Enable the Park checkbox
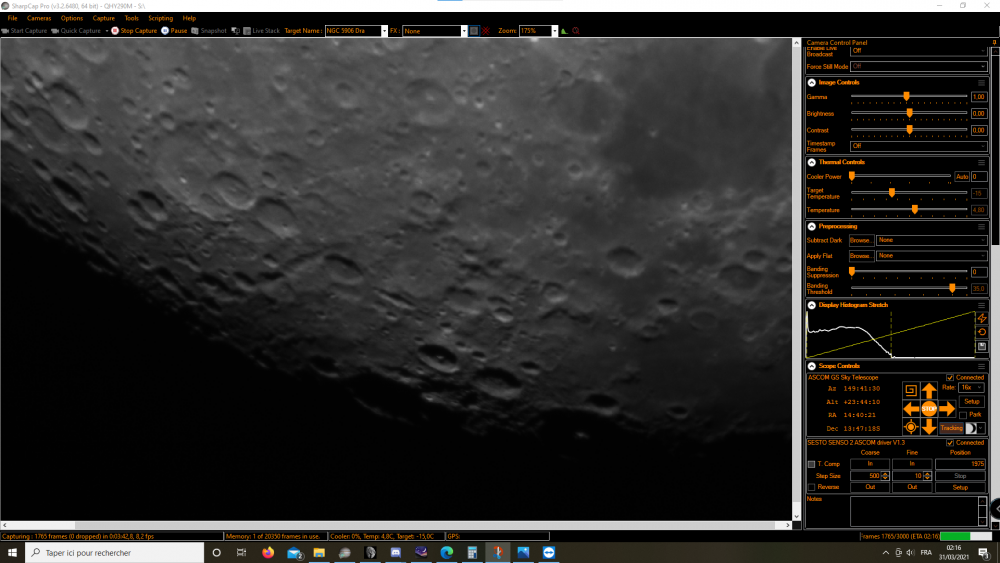The image size is (1000, 563). pyautogui.click(x=963, y=415)
